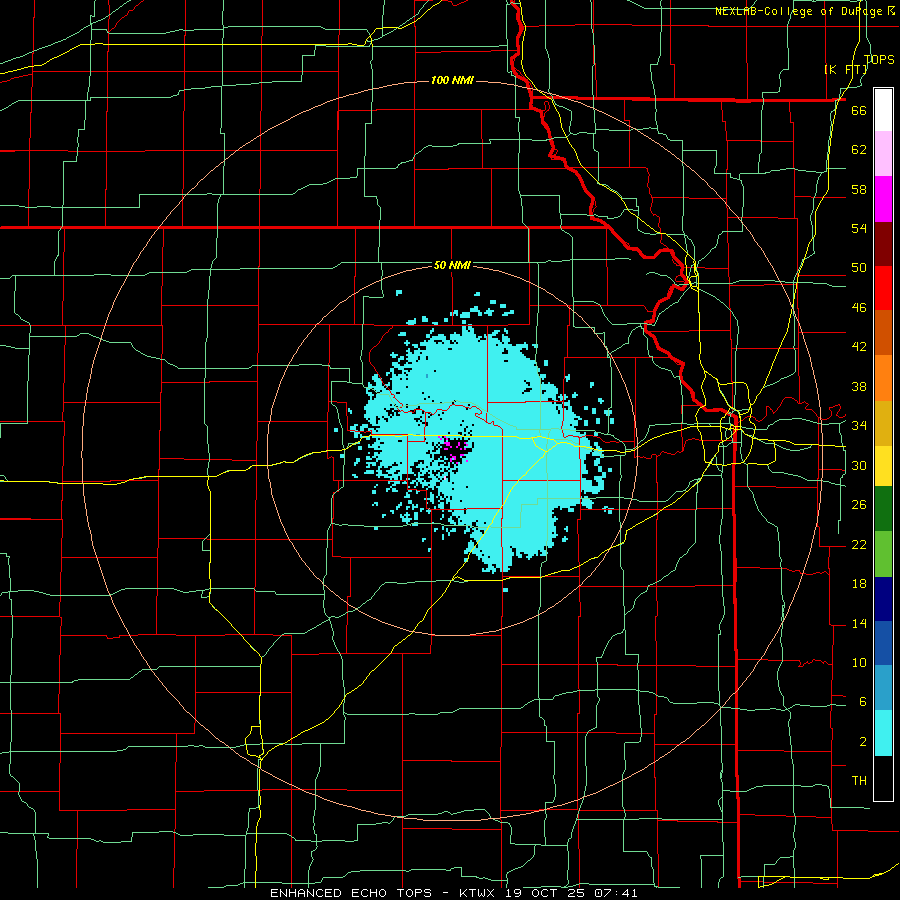
Task: Click the legend label 14
Action: point(859,623)
